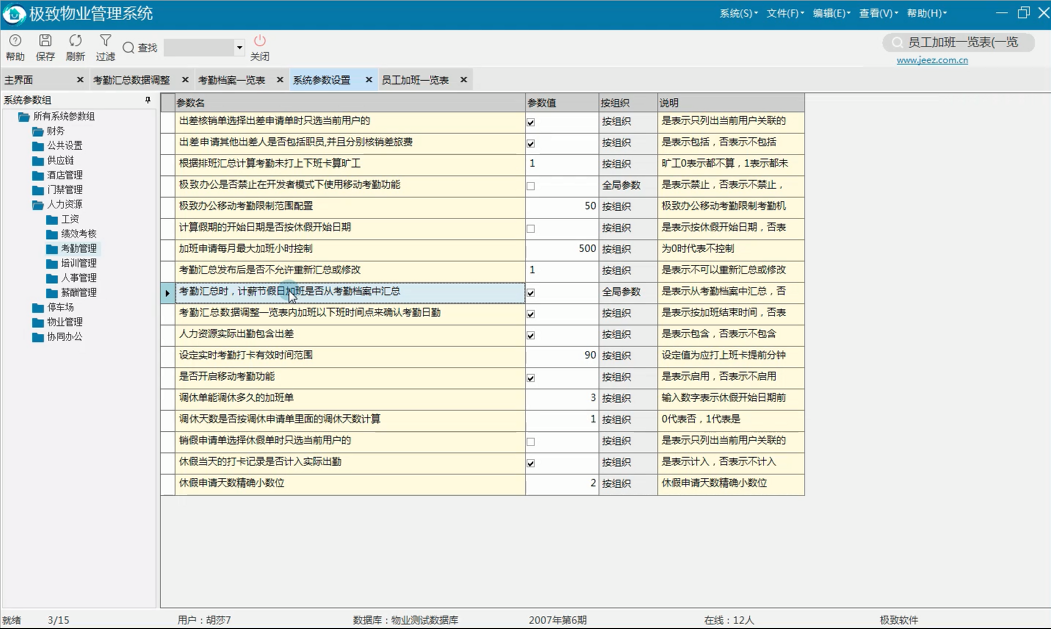Click the pin icon of 系统参数组 panel
The height and width of the screenshot is (629, 1051).
147,100
